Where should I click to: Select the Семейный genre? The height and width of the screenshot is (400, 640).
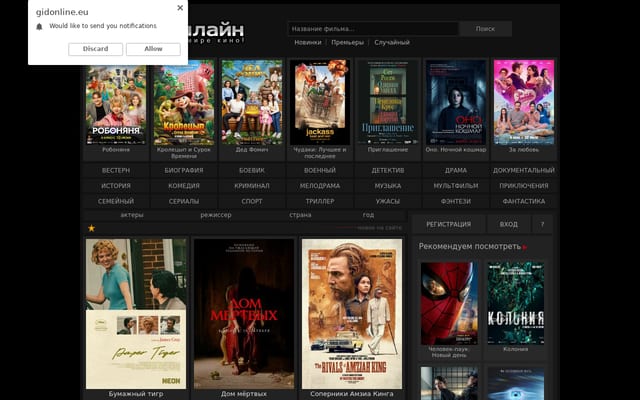click(116, 201)
